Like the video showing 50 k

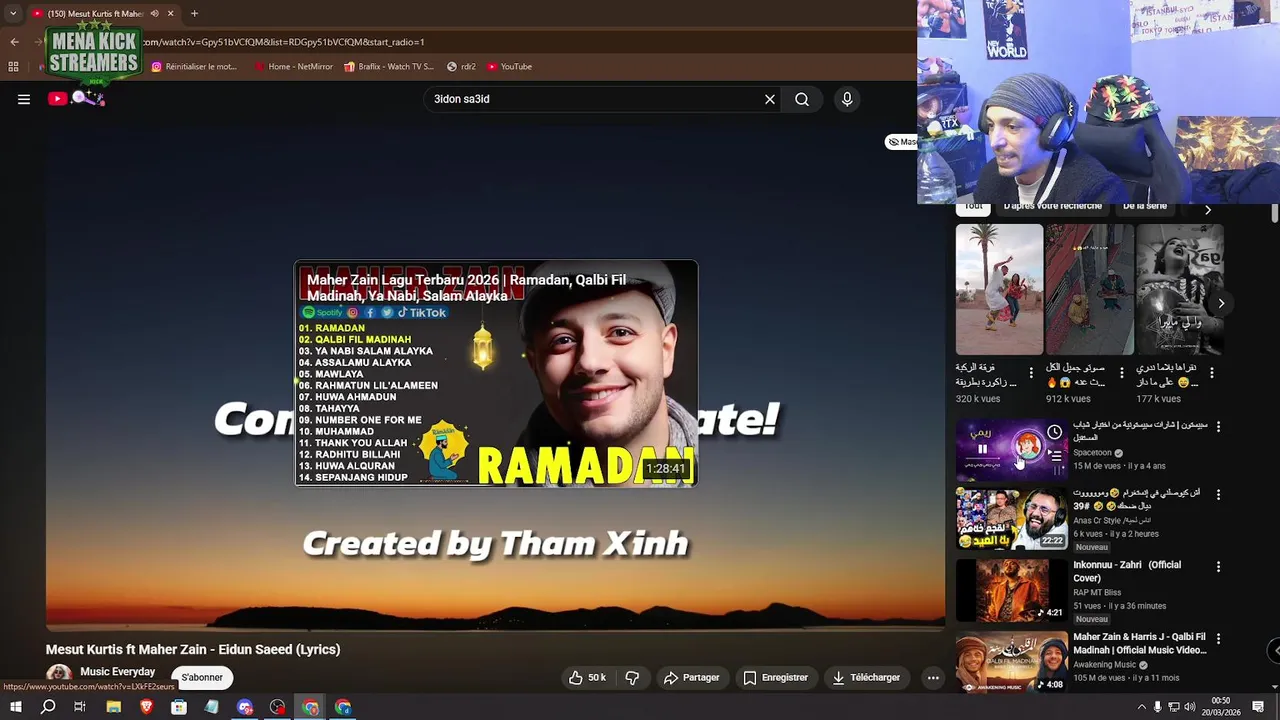588,677
